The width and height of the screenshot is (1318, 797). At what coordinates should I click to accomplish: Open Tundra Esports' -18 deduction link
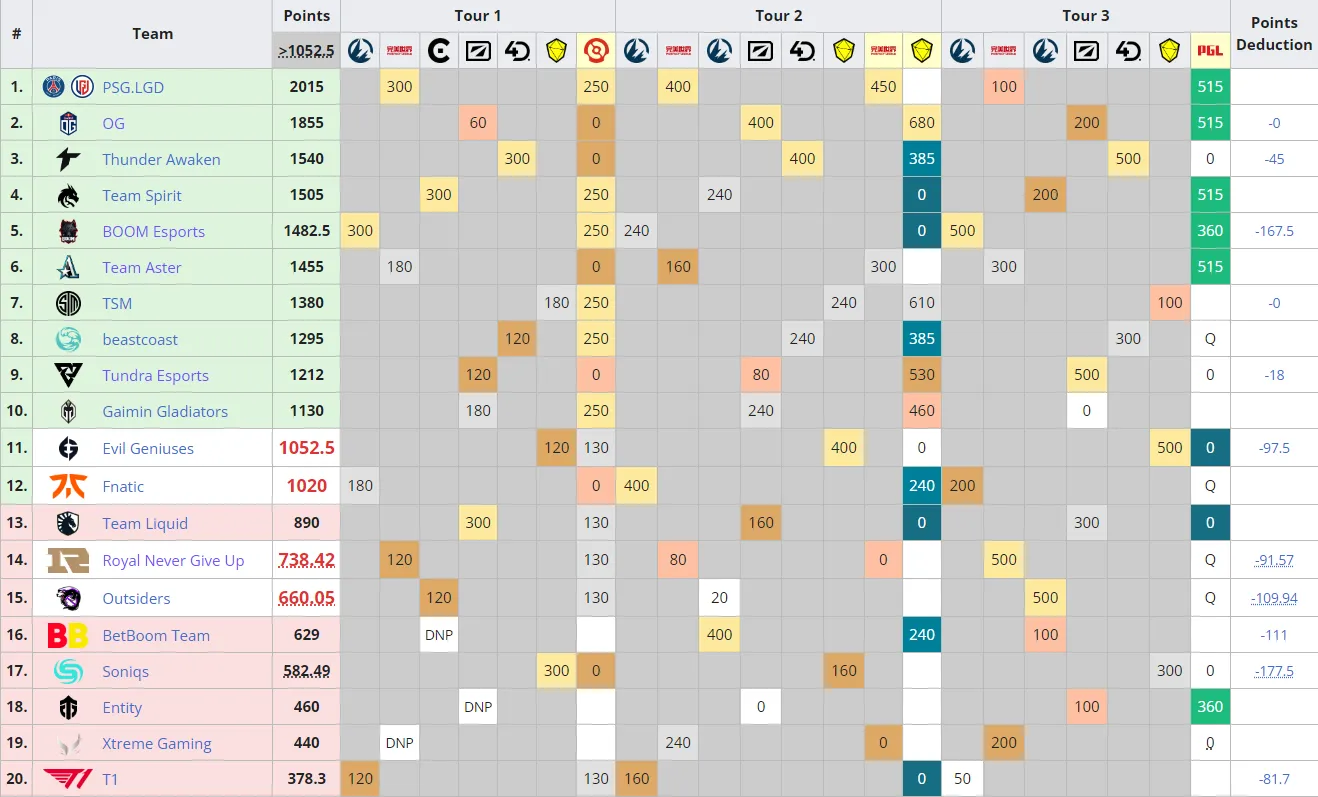pyautogui.click(x=1274, y=375)
